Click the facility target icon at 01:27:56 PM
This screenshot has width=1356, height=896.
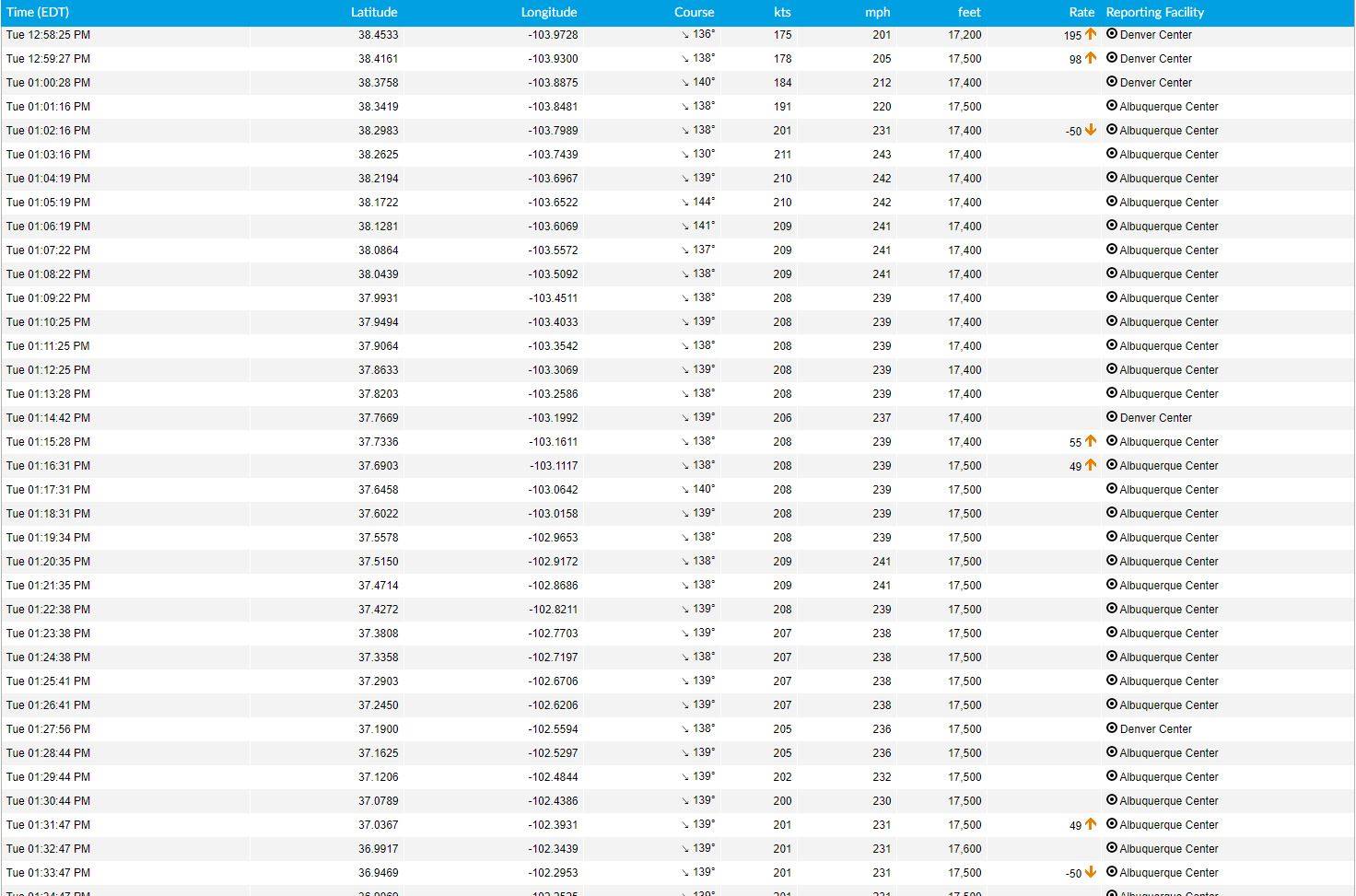pyautogui.click(x=1112, y=728)
